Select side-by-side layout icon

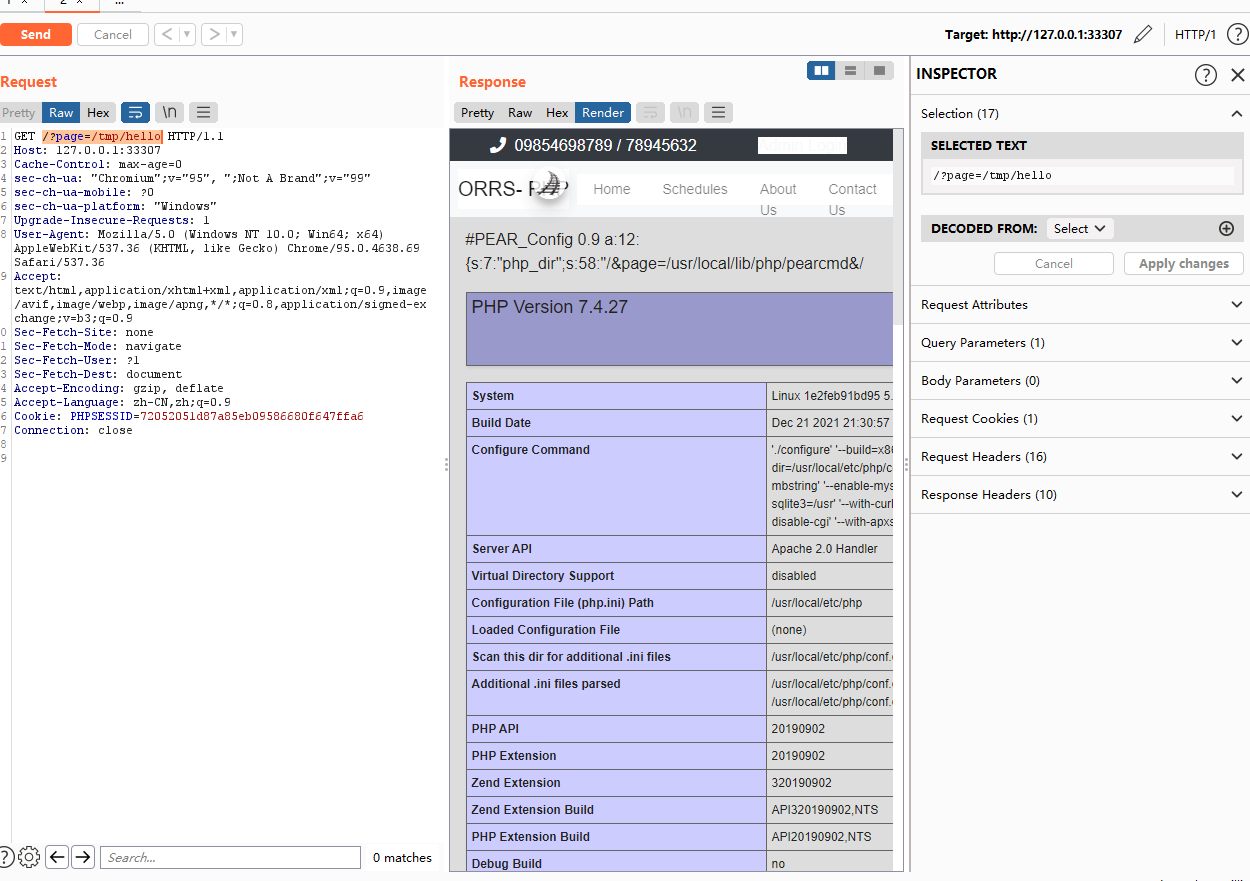click(821, 71)
